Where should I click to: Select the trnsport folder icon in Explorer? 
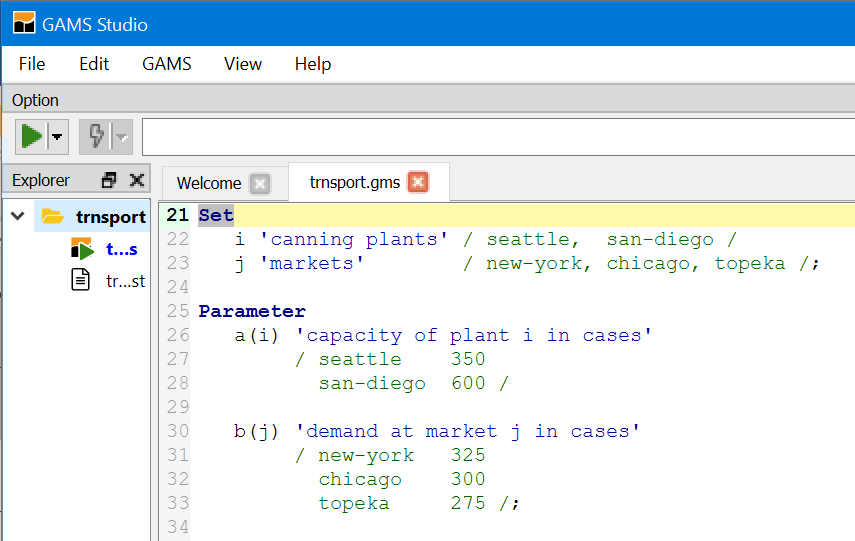coord(53,216)
